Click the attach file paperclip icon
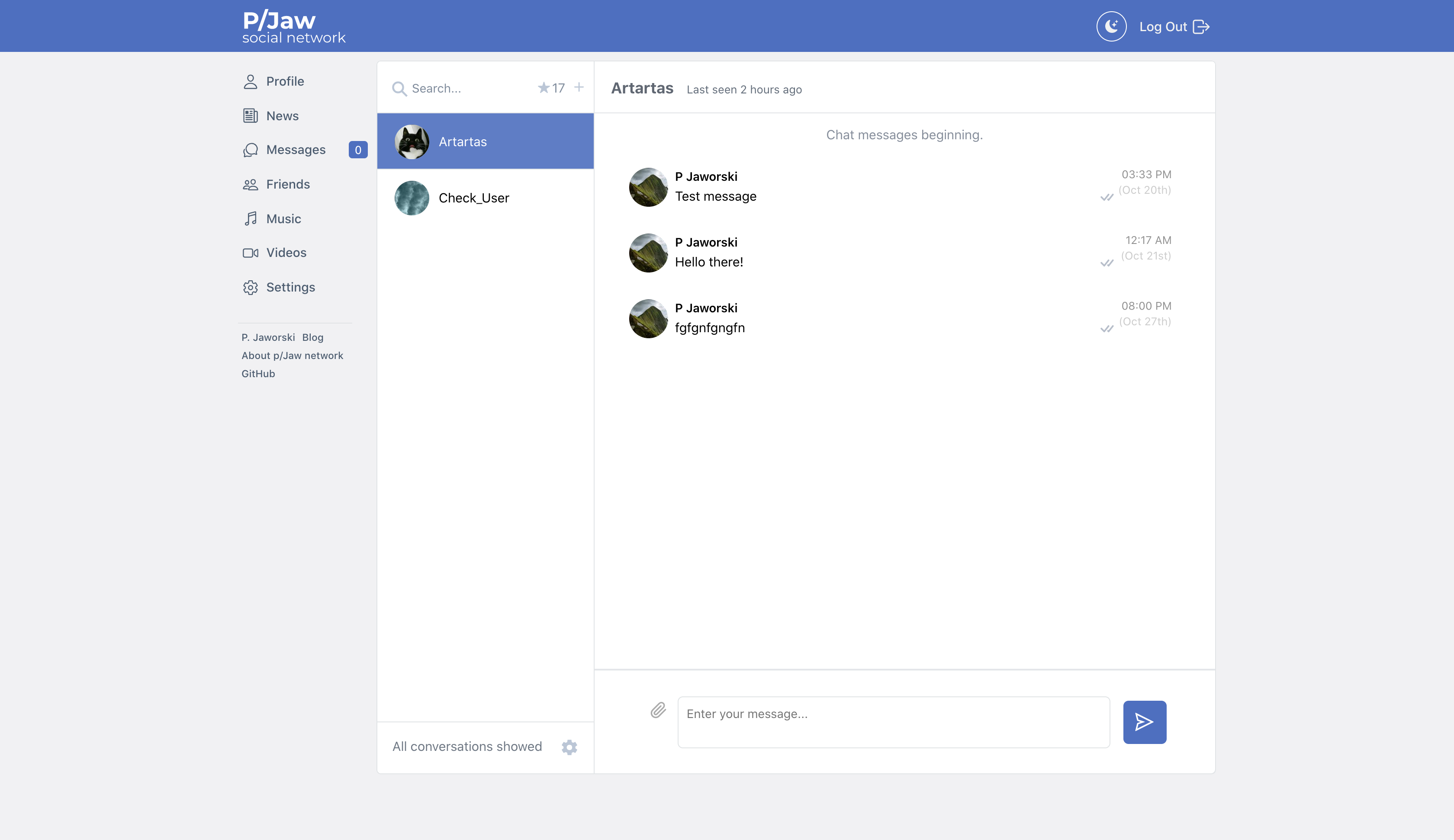Screen dimensions: 1454x840 click(x=658, y=710)
